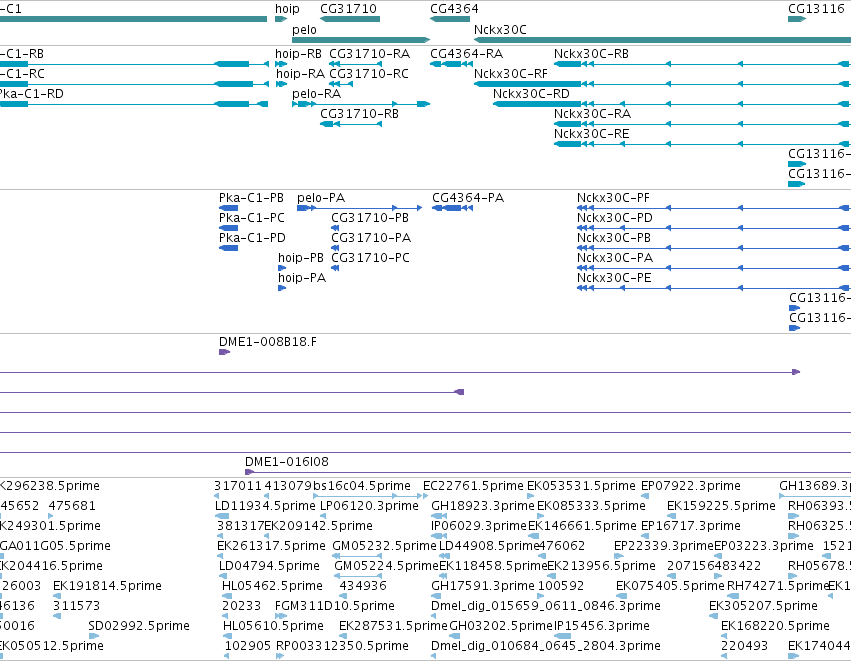The image size is (851, 661).
Task: Click the LP06120.3prime EST label
Action: pos(369,506)
